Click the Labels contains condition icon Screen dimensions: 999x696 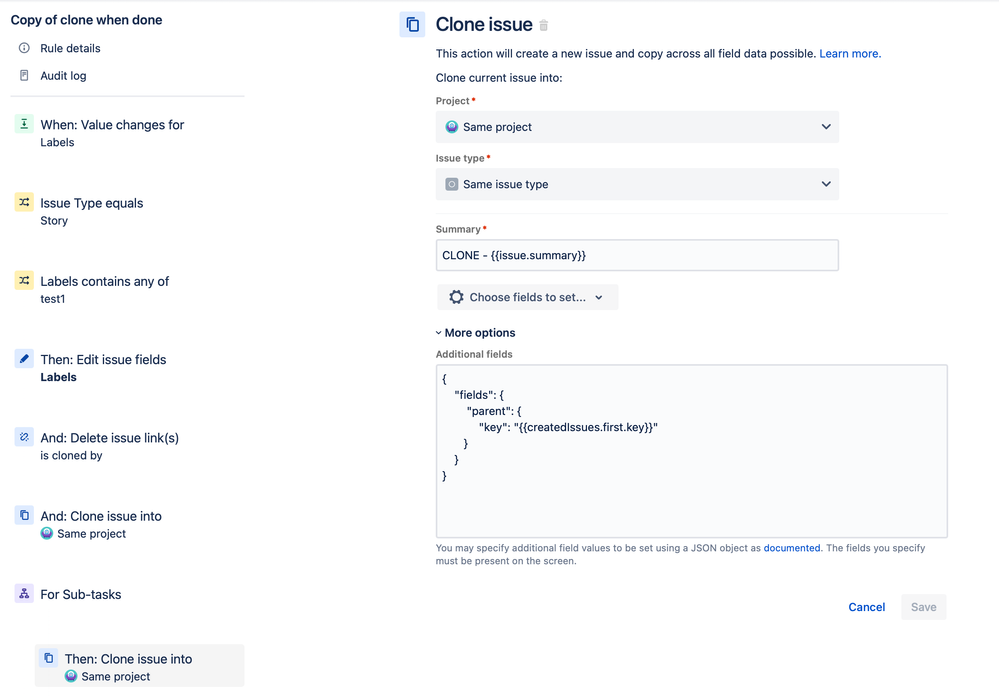24,280
